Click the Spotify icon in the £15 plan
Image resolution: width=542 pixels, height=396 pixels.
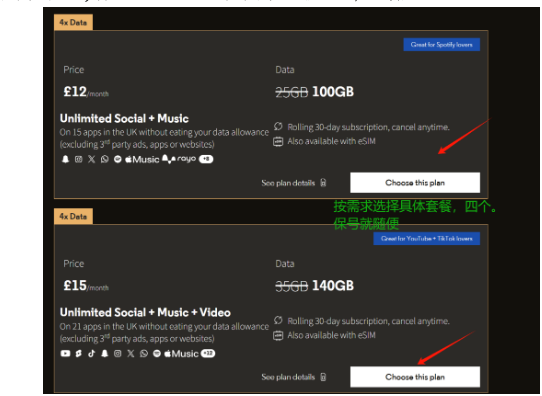point(157,353)
